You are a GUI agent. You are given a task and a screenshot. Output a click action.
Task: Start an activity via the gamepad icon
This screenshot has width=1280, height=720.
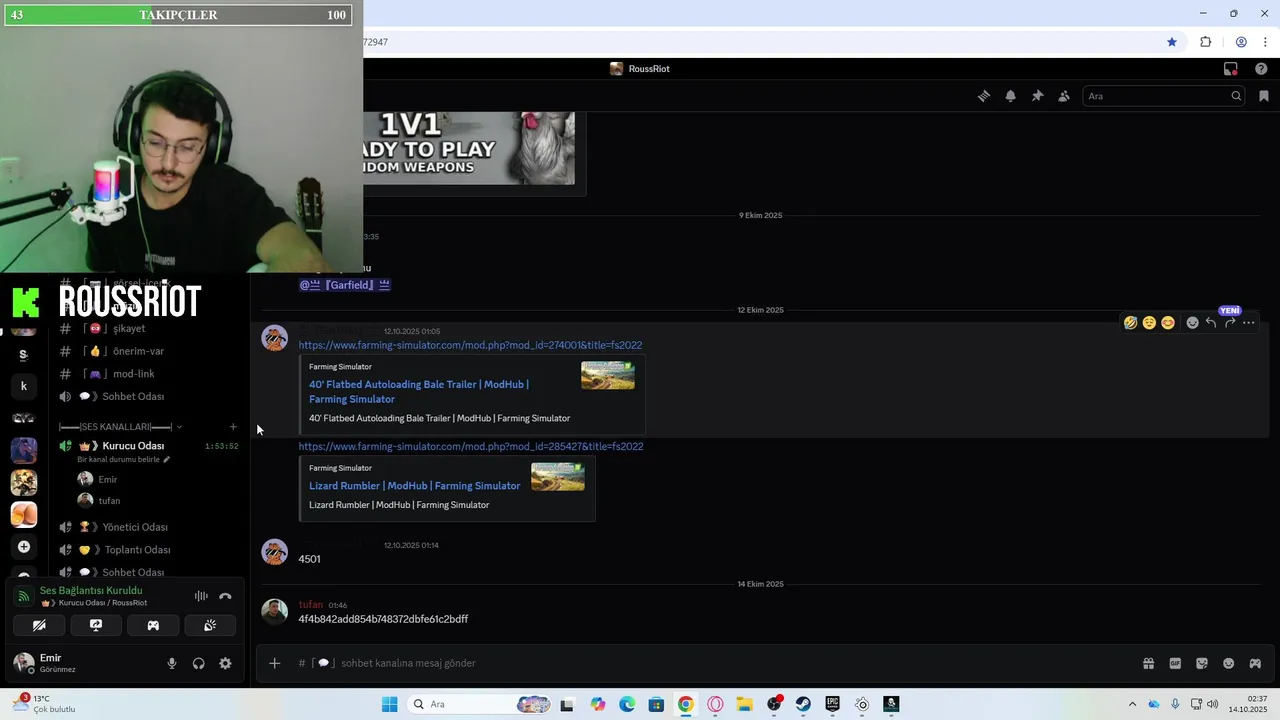tap(153, 625)
